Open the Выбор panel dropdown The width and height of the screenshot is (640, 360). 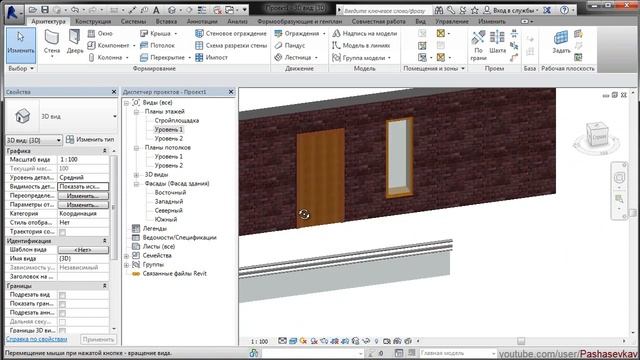click(21, 69)
